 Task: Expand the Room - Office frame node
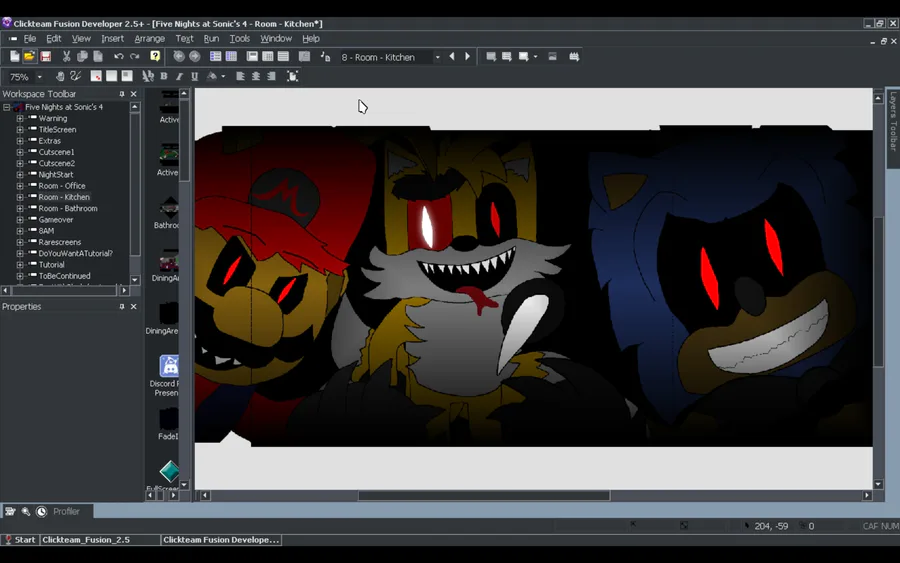(20, 186)
